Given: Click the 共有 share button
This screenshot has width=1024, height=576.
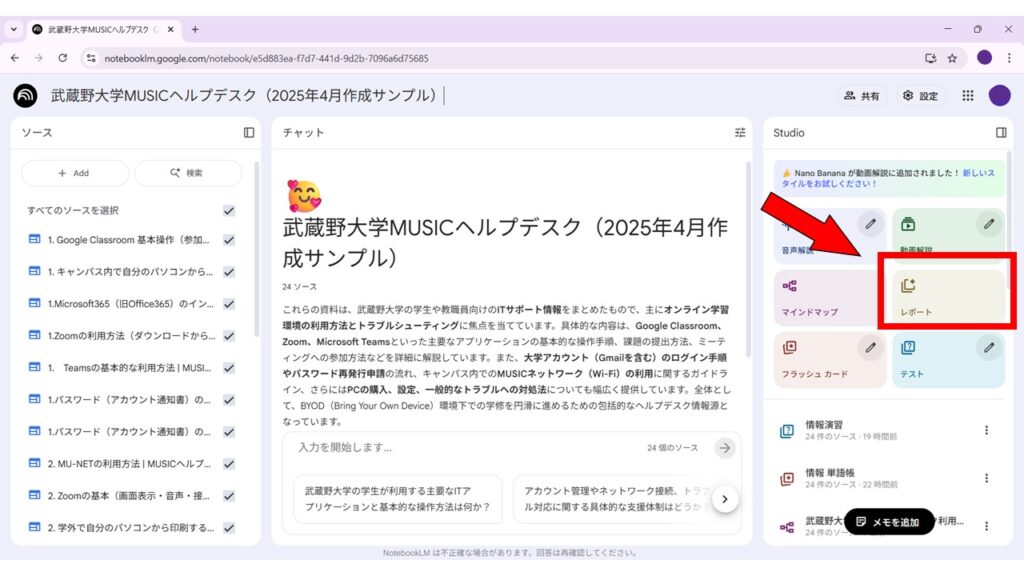Looking at the screenshot, I should pos(862,95).
